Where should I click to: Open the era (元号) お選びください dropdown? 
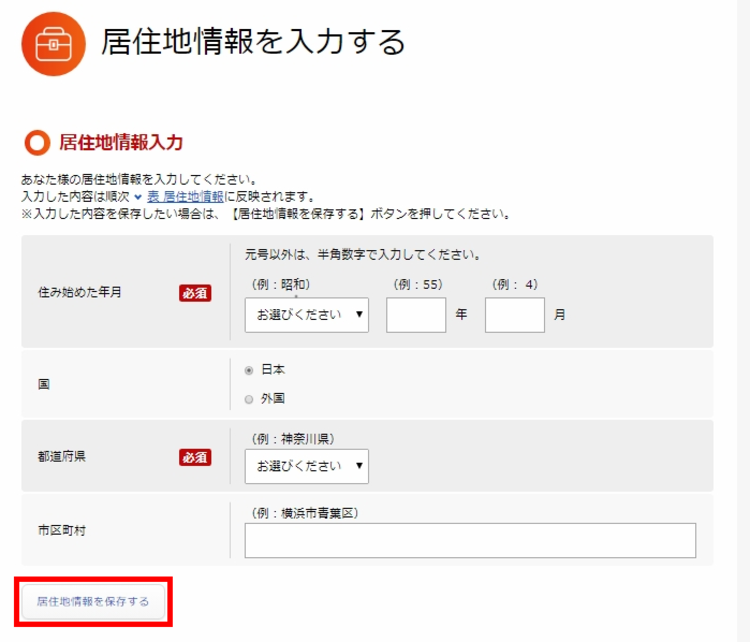pyautogui.click(x=307, y=315)
